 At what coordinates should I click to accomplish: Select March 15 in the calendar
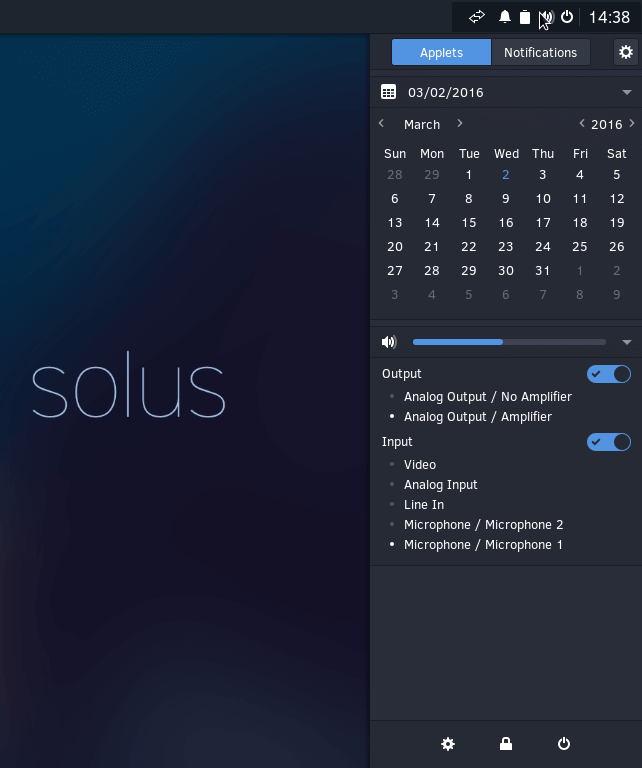click(469, 223)
